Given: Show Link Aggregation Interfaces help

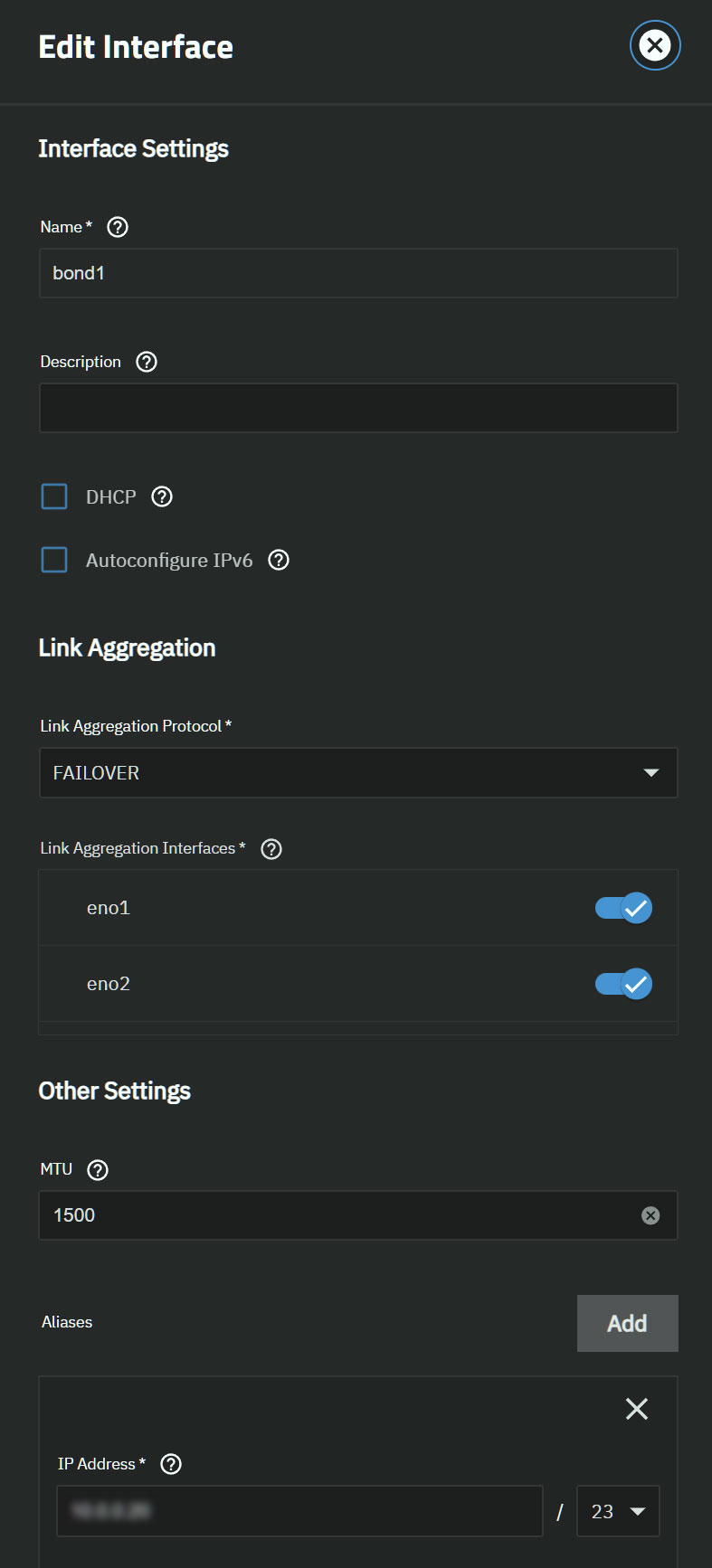Looking at the screenshot, I should coord(271,849).
